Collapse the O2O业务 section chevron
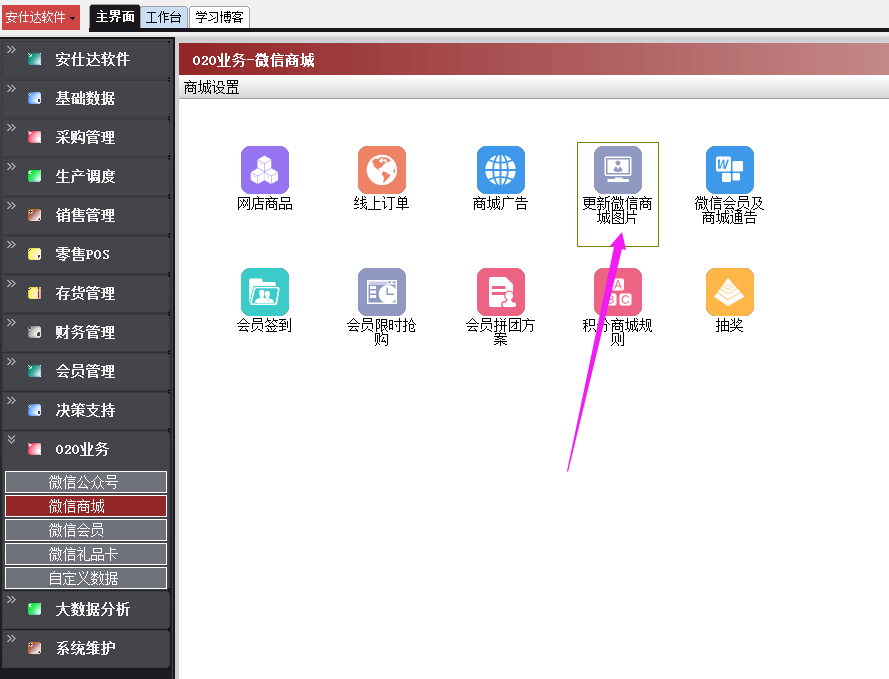Image resolution: width=889 pixels, height=679 pixels. coord(11,439)
